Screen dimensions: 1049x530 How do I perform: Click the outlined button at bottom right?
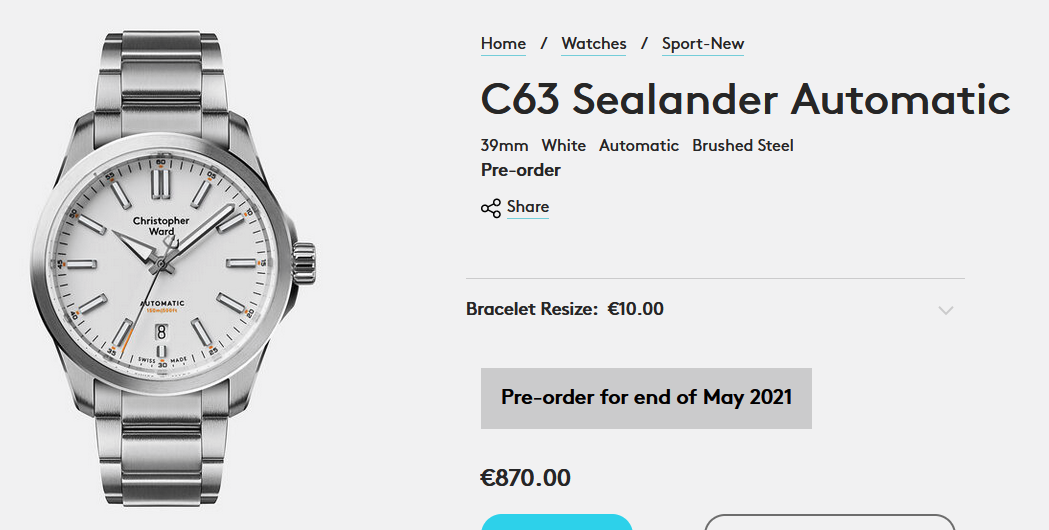[x=829, y=522]
